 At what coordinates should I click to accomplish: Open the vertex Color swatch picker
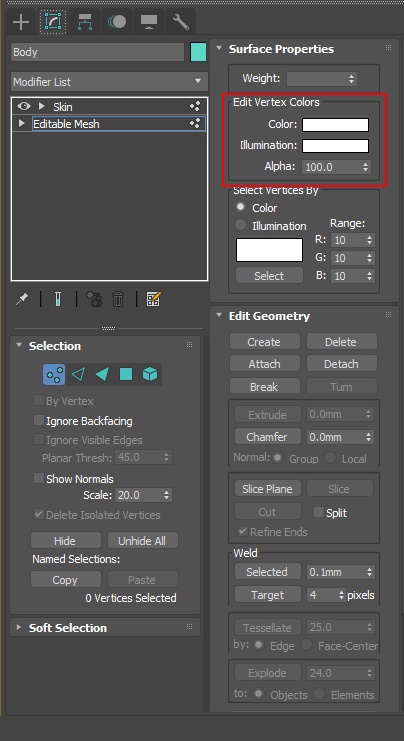coord(335,125)
